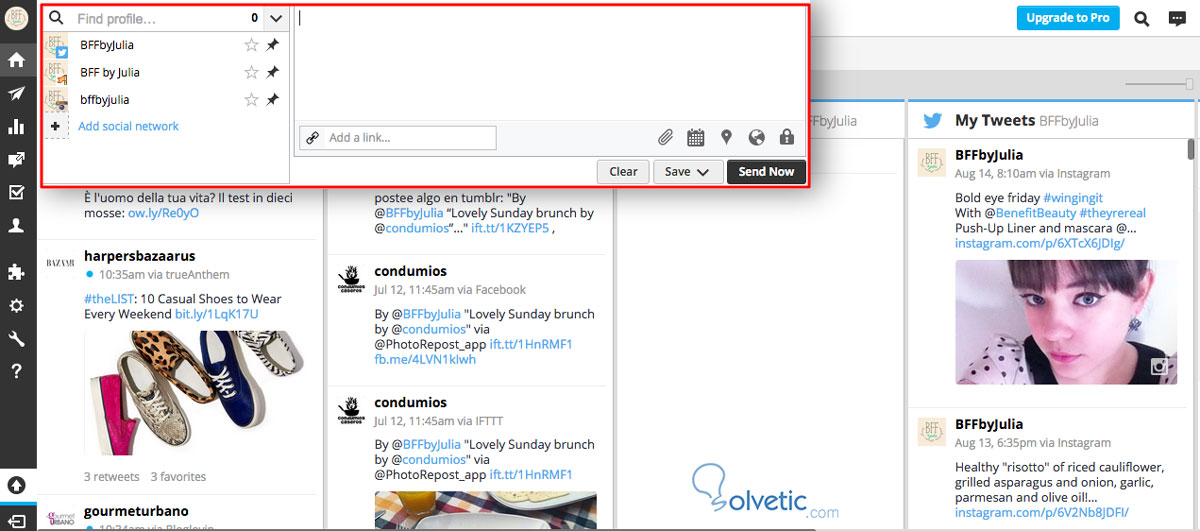Click the upload arrow icon at sidebar bottom
Viewport: 1200px width, 531px height.
pyautogui.click(x=16, y=485)
